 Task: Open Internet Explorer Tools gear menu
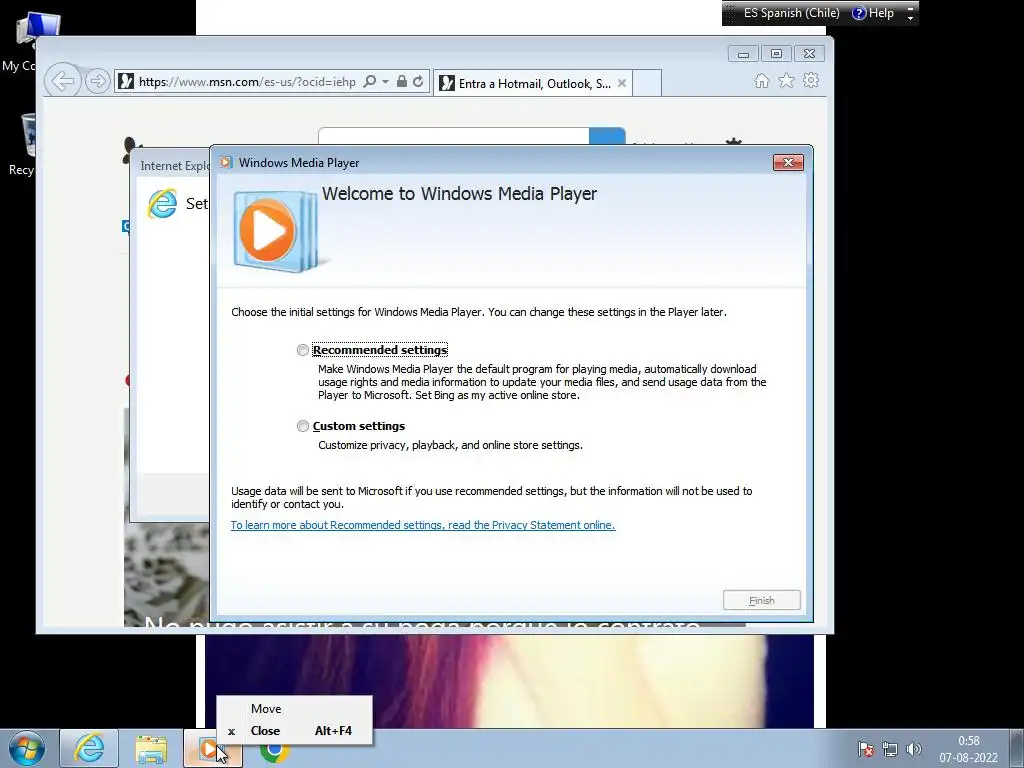[x=811, y=81]
